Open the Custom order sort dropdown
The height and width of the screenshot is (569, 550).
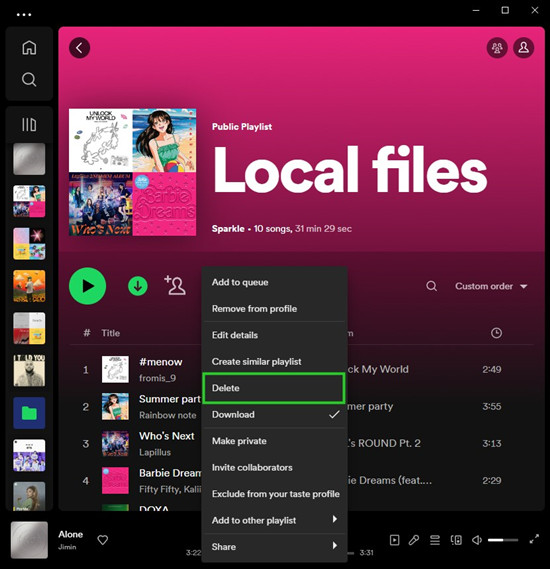(491, 286)
